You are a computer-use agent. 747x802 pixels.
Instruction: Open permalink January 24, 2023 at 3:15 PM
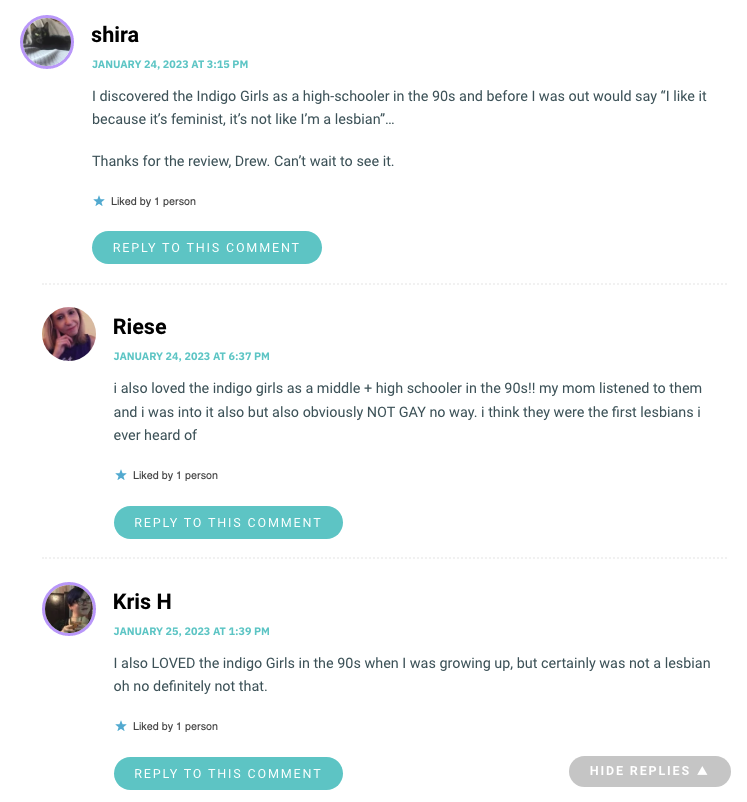click(170, 64)
